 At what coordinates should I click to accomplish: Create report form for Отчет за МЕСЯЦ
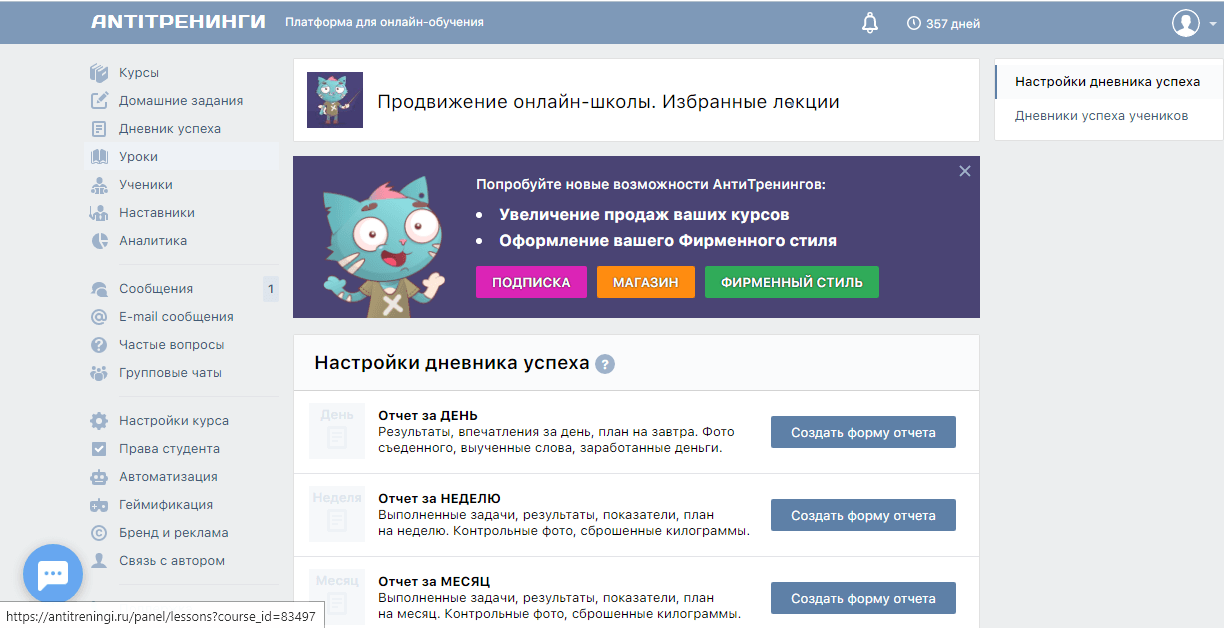pyautogui.click(x=863, y=598)
